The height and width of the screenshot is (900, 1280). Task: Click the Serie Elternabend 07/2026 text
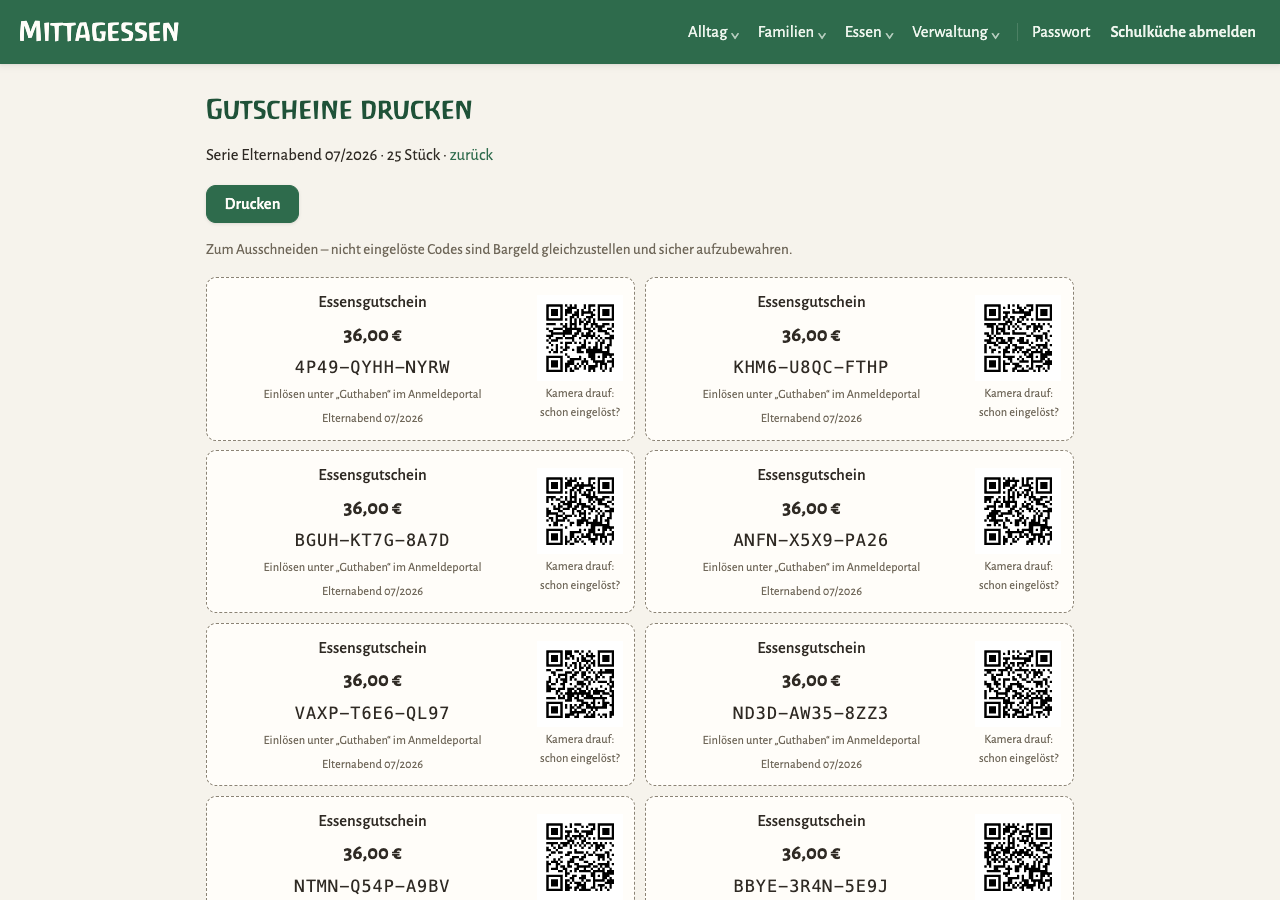[x=292, y=155]
